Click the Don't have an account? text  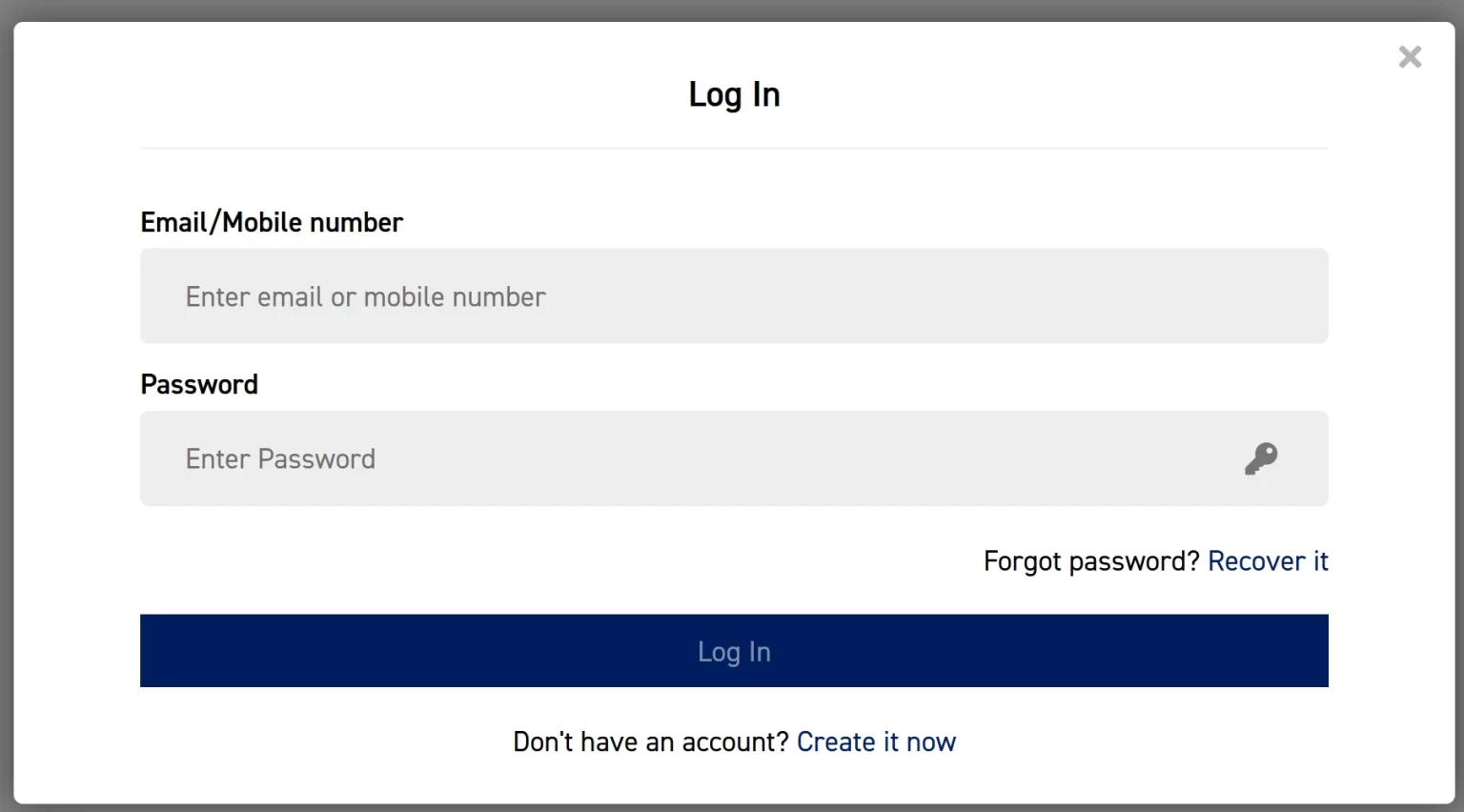point(651,742)
